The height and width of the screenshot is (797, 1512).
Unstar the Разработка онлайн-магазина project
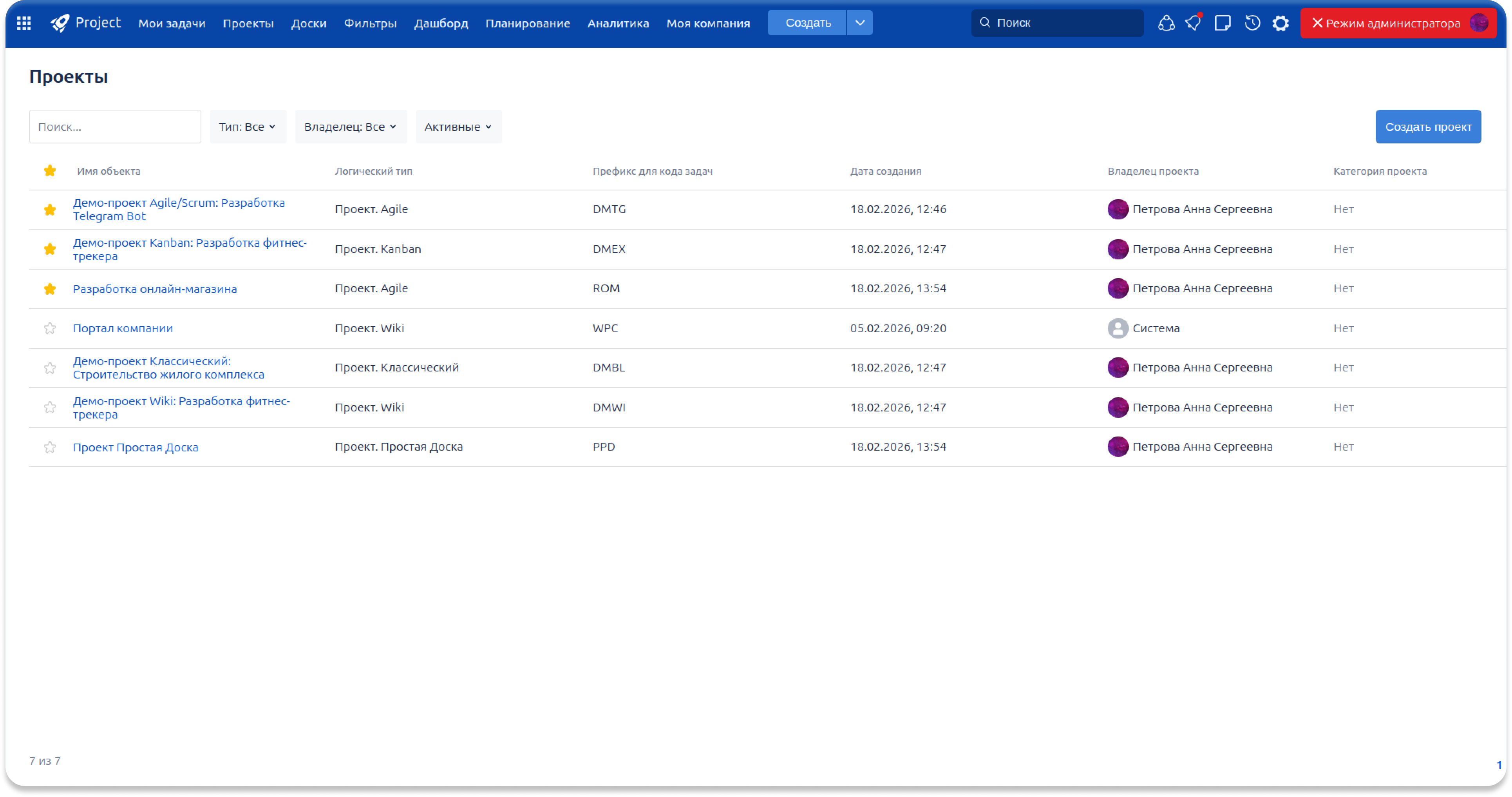tap(50, 288)
